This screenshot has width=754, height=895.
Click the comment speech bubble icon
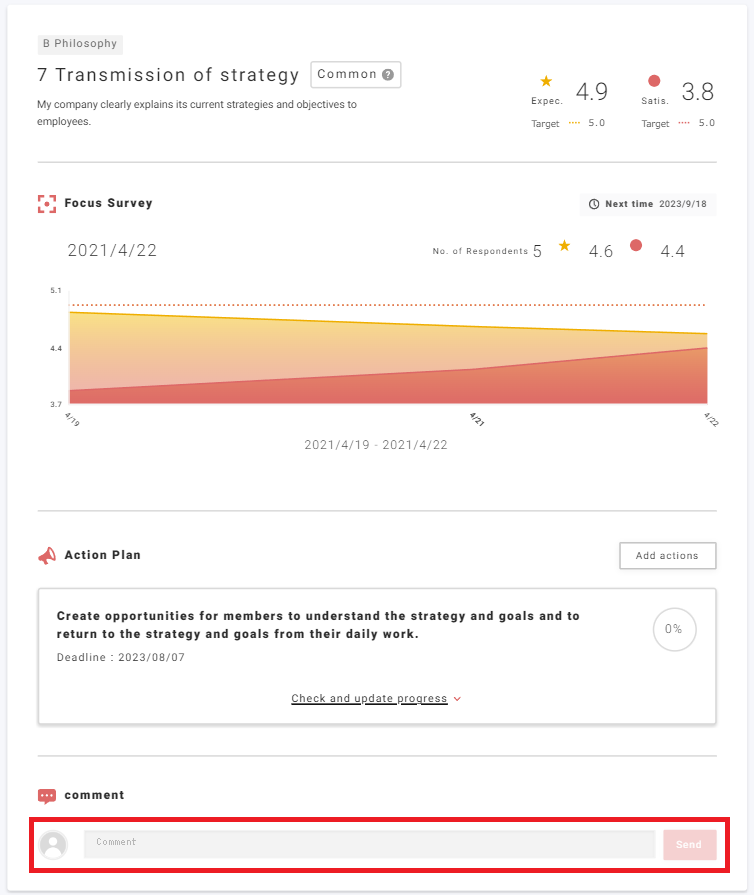pyautogui.click(x=46, y=796)
